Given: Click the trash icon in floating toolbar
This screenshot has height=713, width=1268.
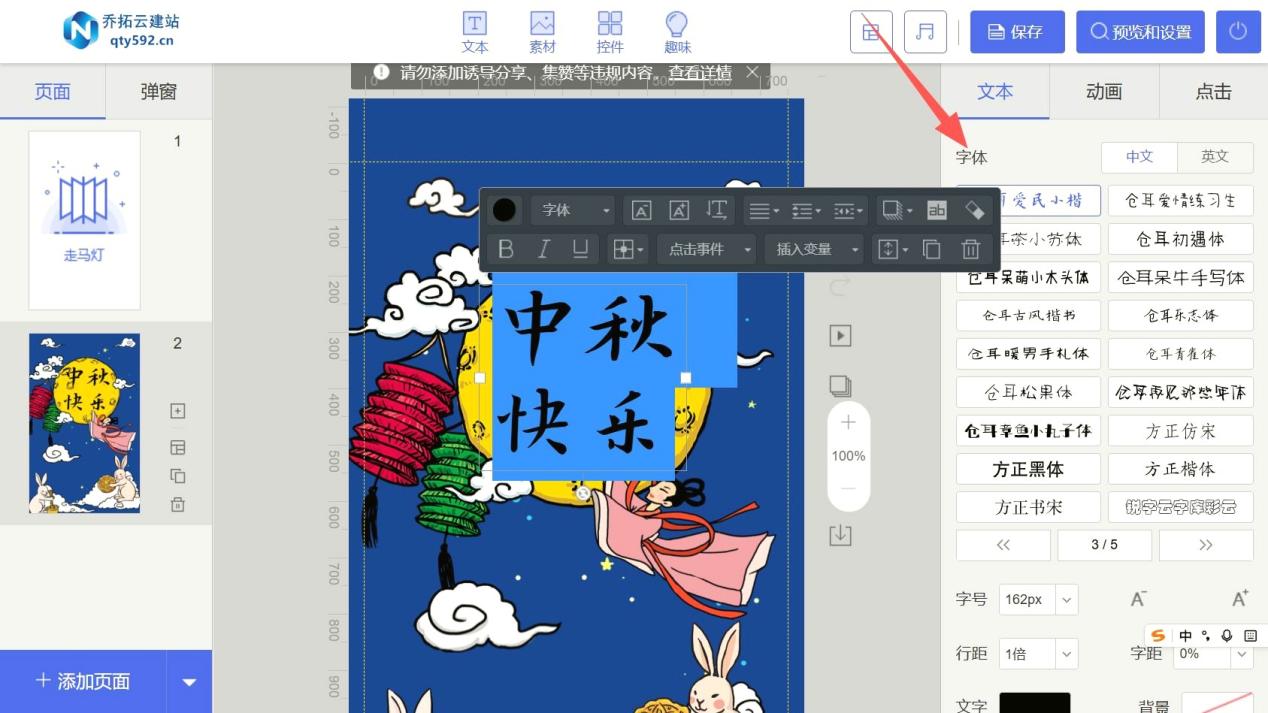Looking at the screenshot, I should point(970,249).
